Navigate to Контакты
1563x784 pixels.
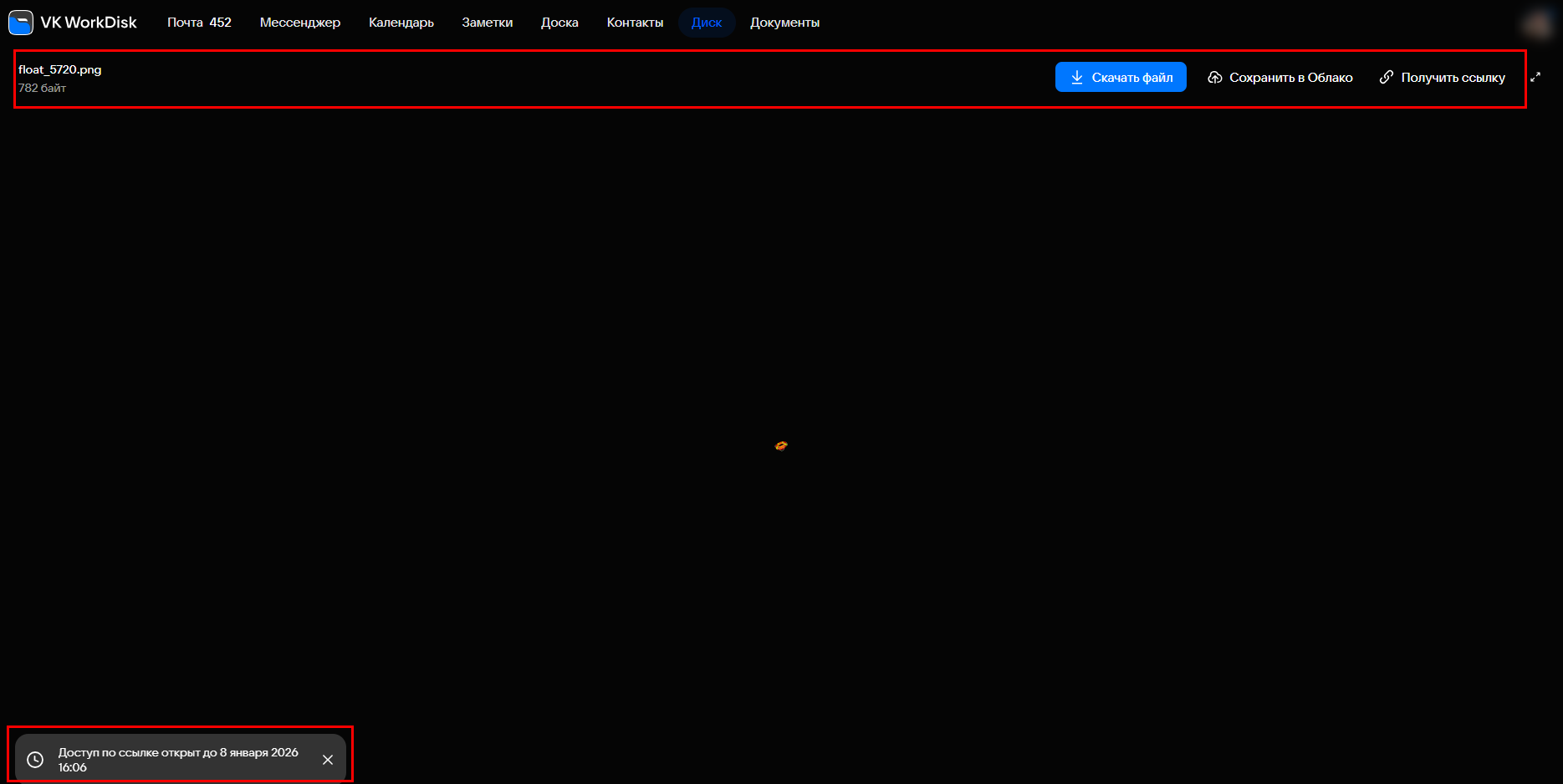[x=635, y=23]
